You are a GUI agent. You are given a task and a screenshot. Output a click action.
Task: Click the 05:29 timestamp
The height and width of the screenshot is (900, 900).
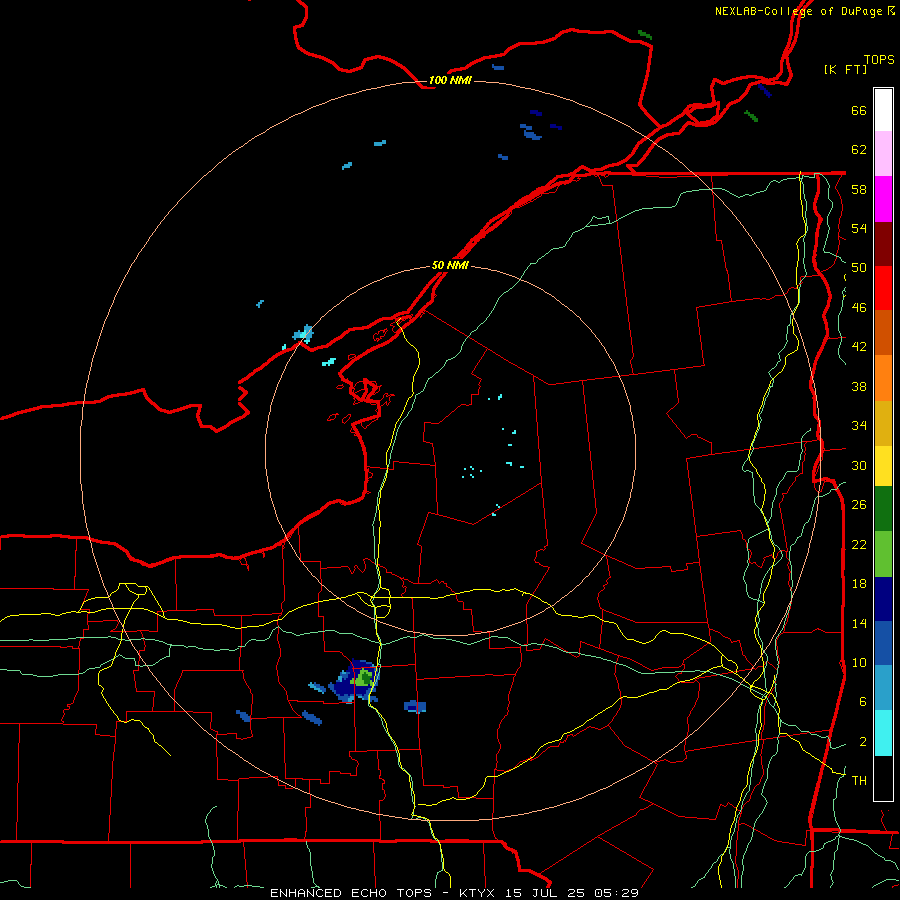[x=616, y=893]
